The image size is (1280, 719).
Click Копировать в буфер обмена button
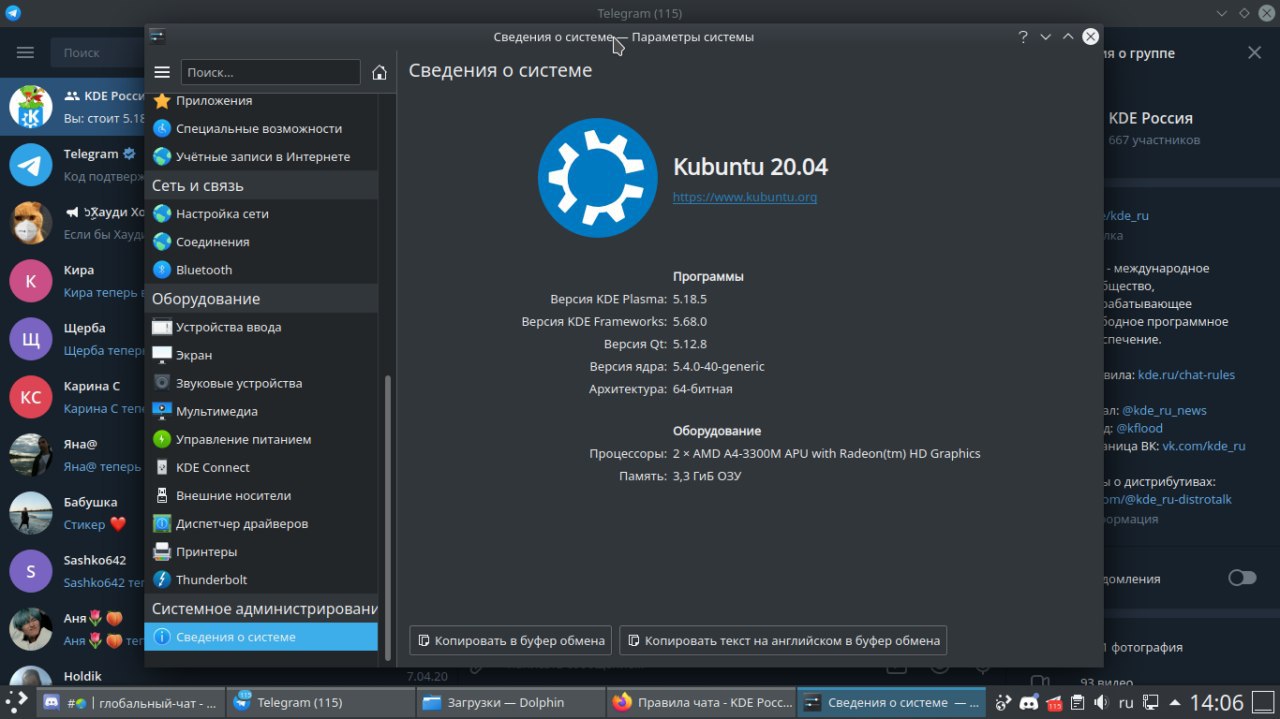[x=511, y=640]
